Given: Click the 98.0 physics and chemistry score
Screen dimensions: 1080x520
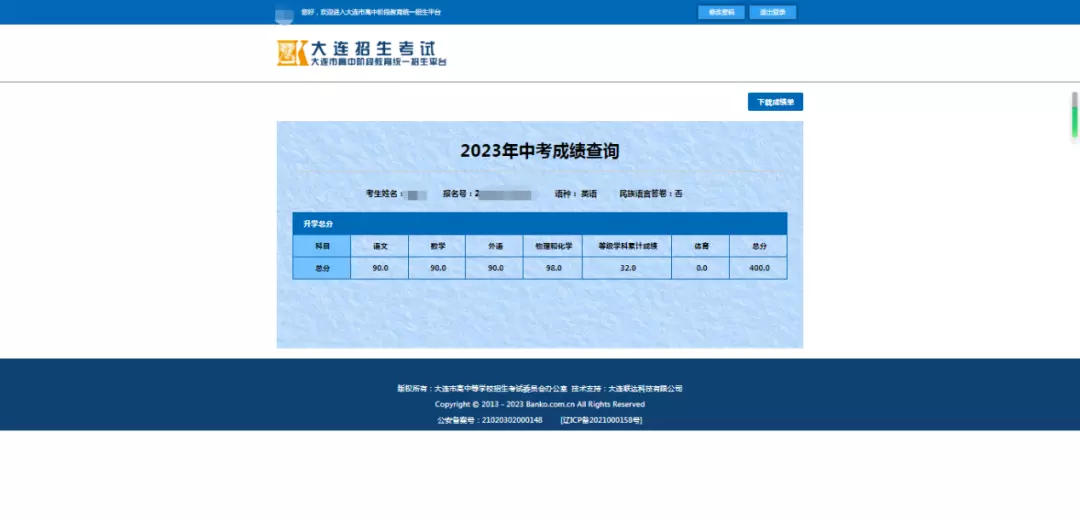Looking at the screenshot, I should [x=553, y=268].
